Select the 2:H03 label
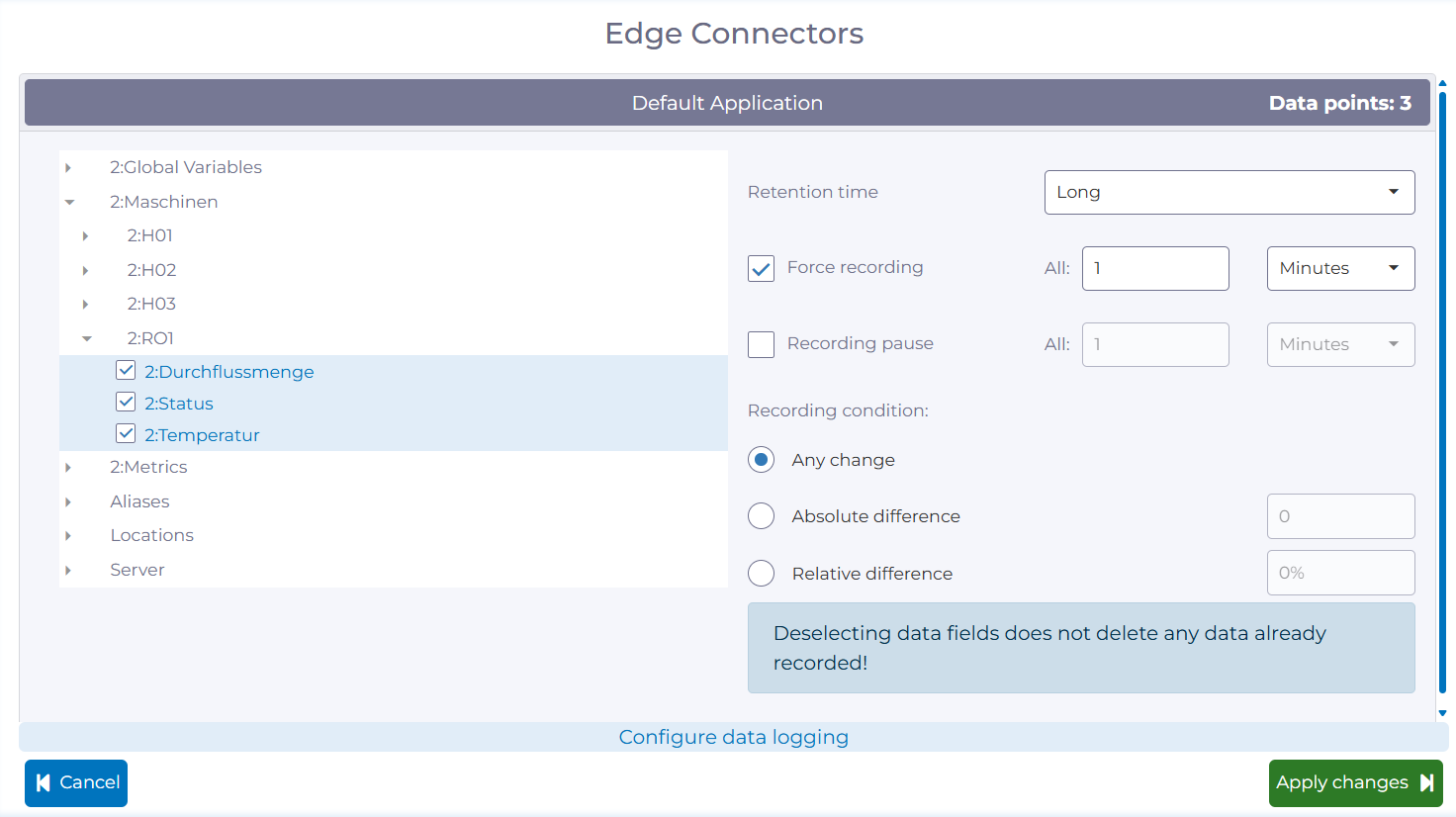This screenshot has width=1456, height=817. click(x=151, y=304)
